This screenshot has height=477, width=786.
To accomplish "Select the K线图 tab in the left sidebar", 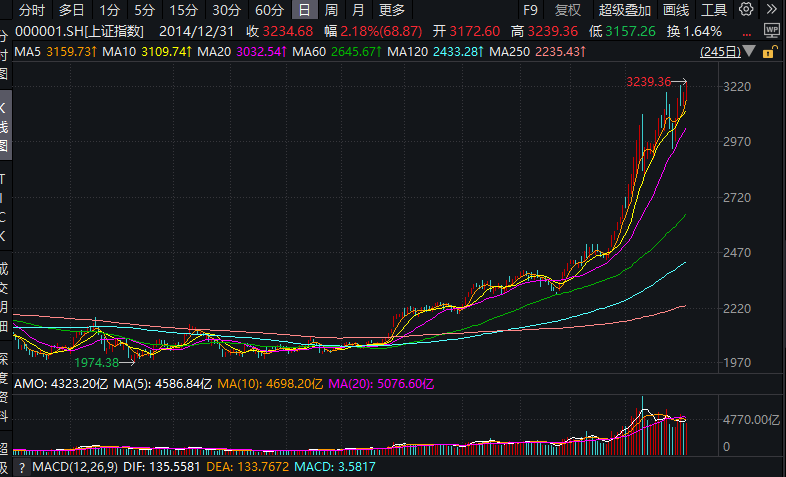I will [x=4, y=125].
